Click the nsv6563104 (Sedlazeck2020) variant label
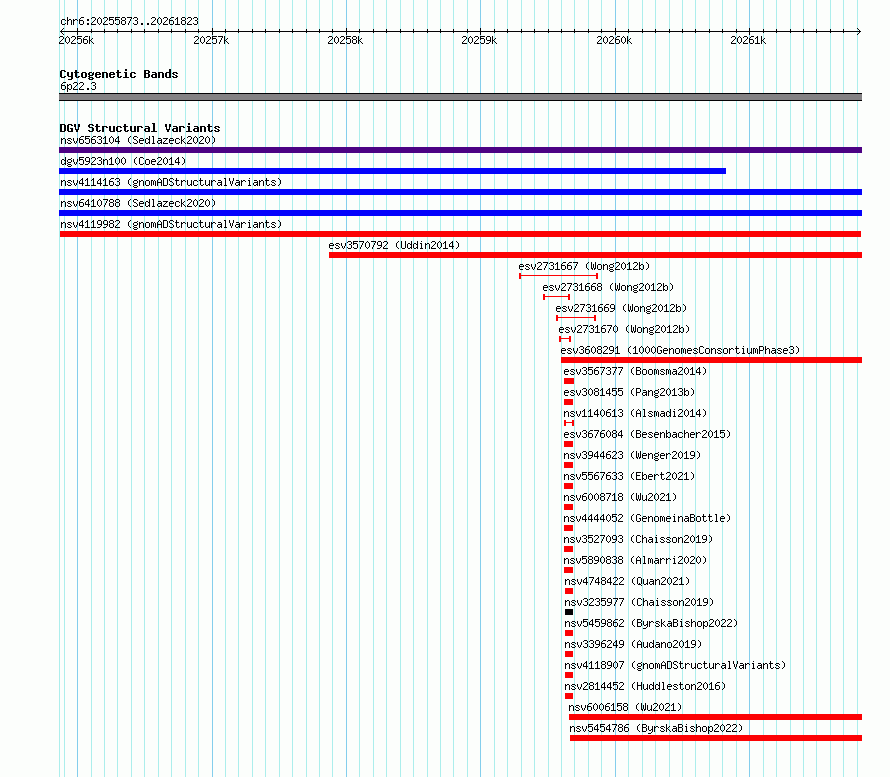Screen dimensions: 890x777 tap(138, 140)
